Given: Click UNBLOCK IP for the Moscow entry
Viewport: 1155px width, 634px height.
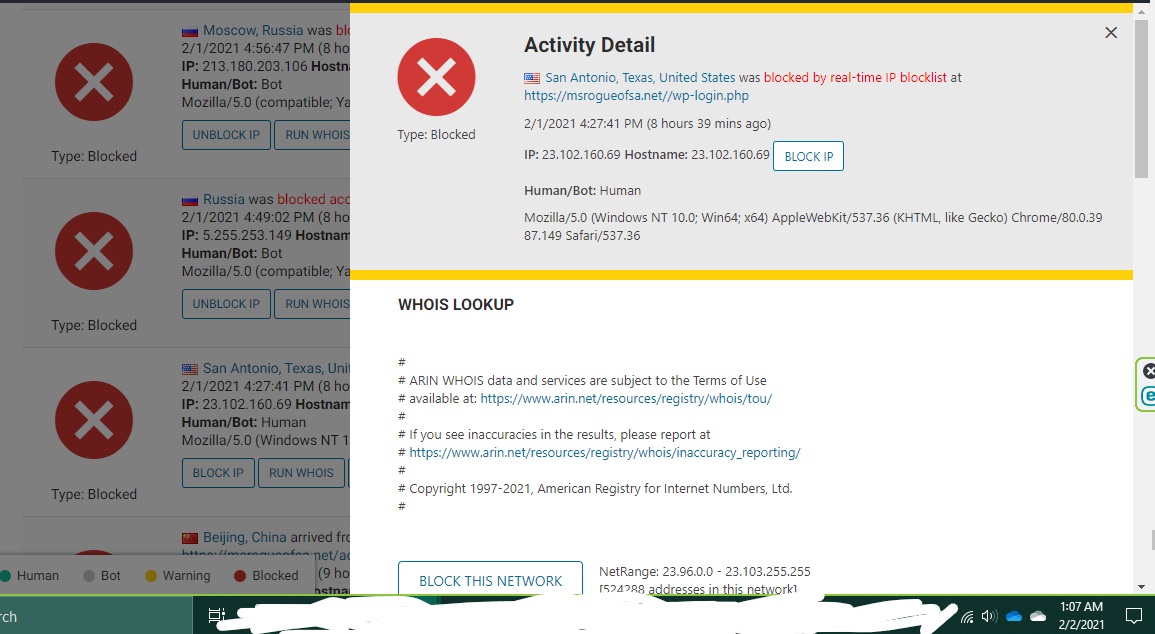Looking at the screenshot, I should pyautogui.click(x=226, y=135).
